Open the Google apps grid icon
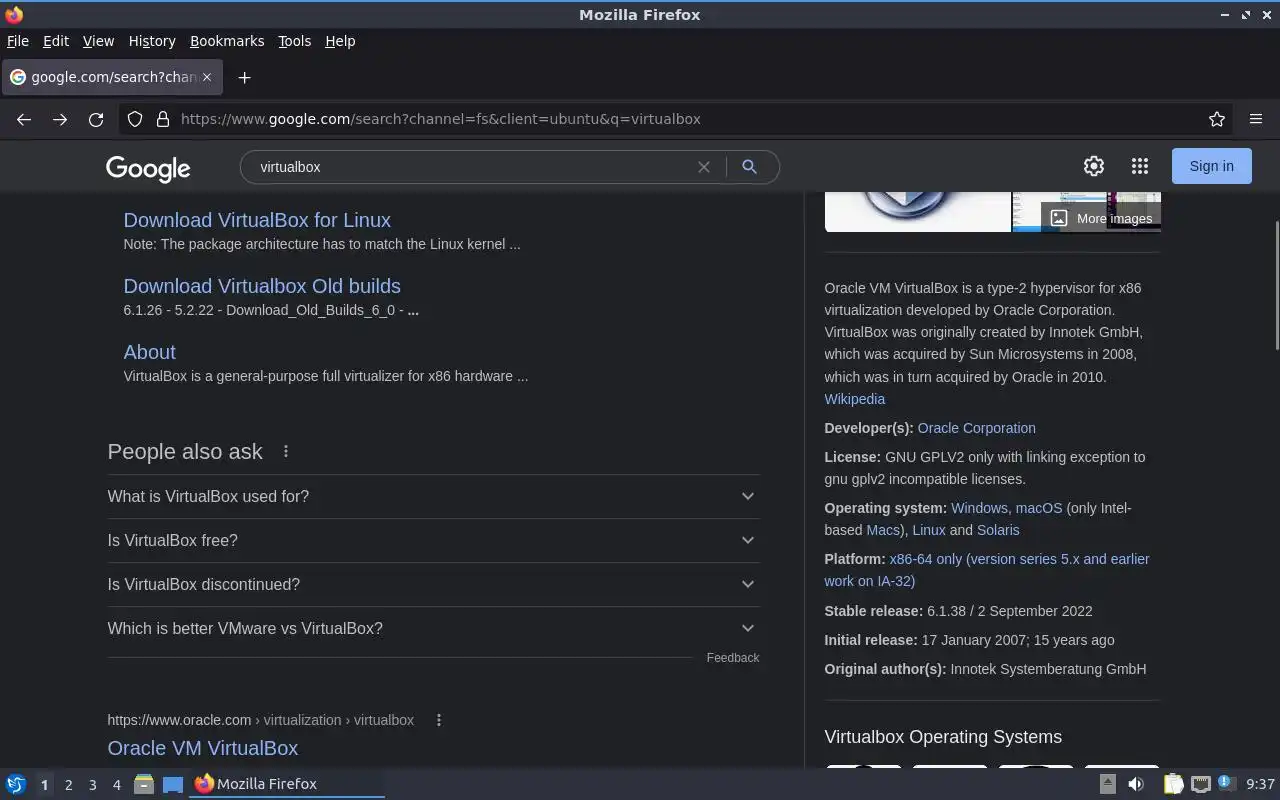1280x800 pixels. pyautogui.click(x=1140, y=166)
